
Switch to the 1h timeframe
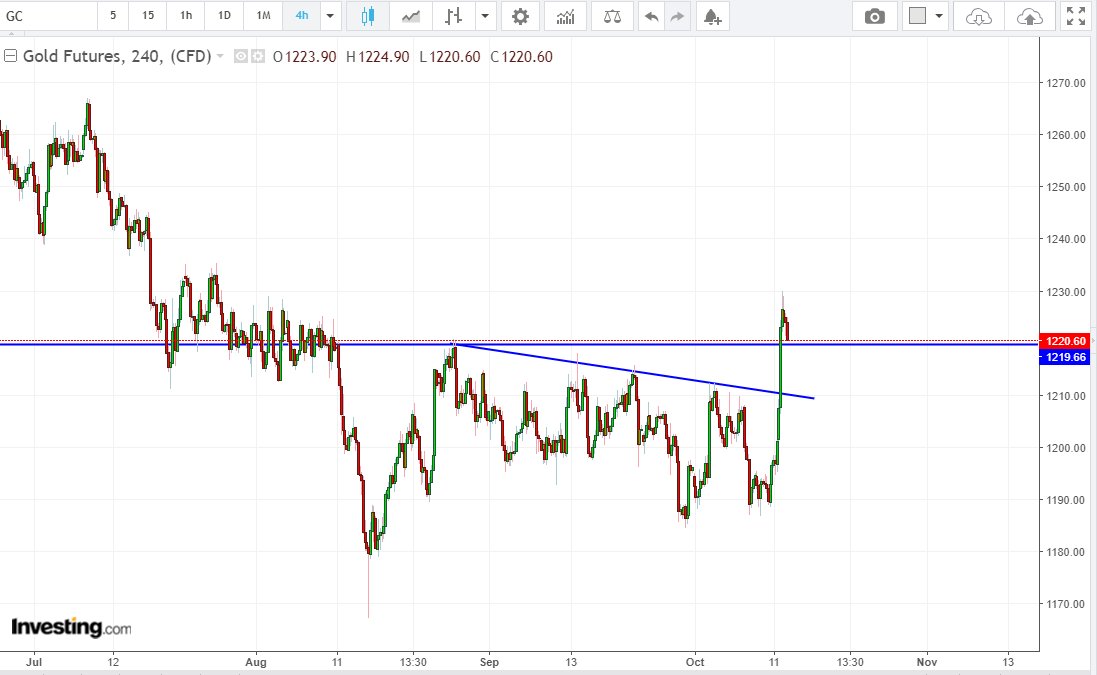pyautogui.click(x=186, y=15)
